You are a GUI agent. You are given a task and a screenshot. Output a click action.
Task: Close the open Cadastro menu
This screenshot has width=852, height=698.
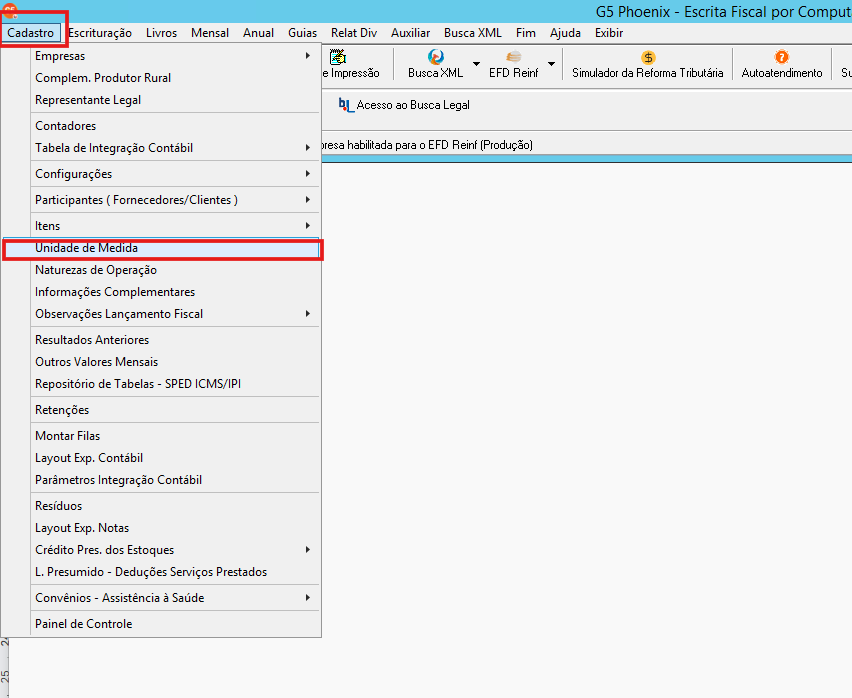pyautogui.click(x=30, y=33)
